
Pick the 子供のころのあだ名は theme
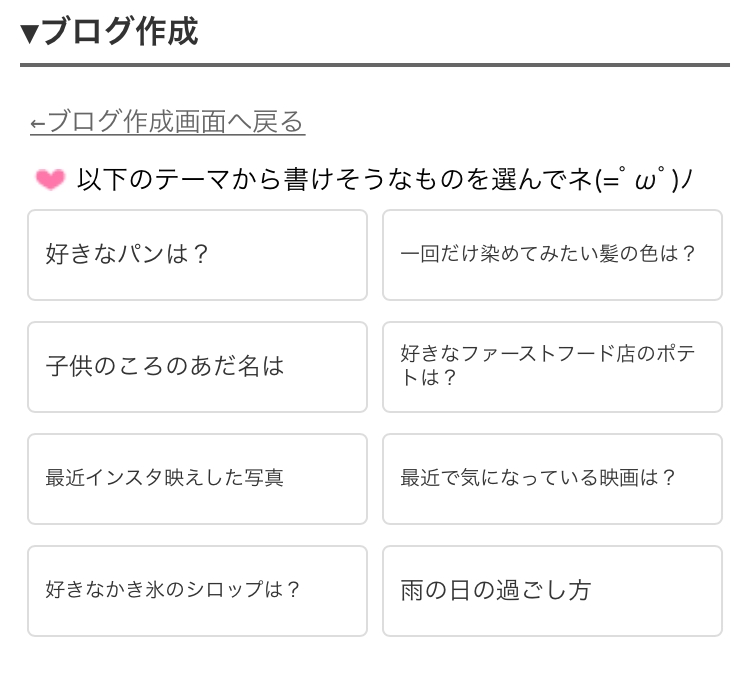coord(198,367)
